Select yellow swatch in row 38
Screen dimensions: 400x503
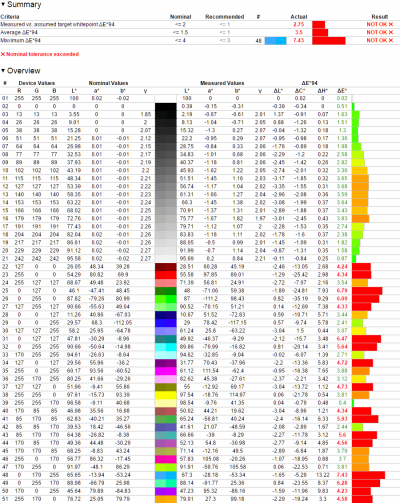point(166,395)
